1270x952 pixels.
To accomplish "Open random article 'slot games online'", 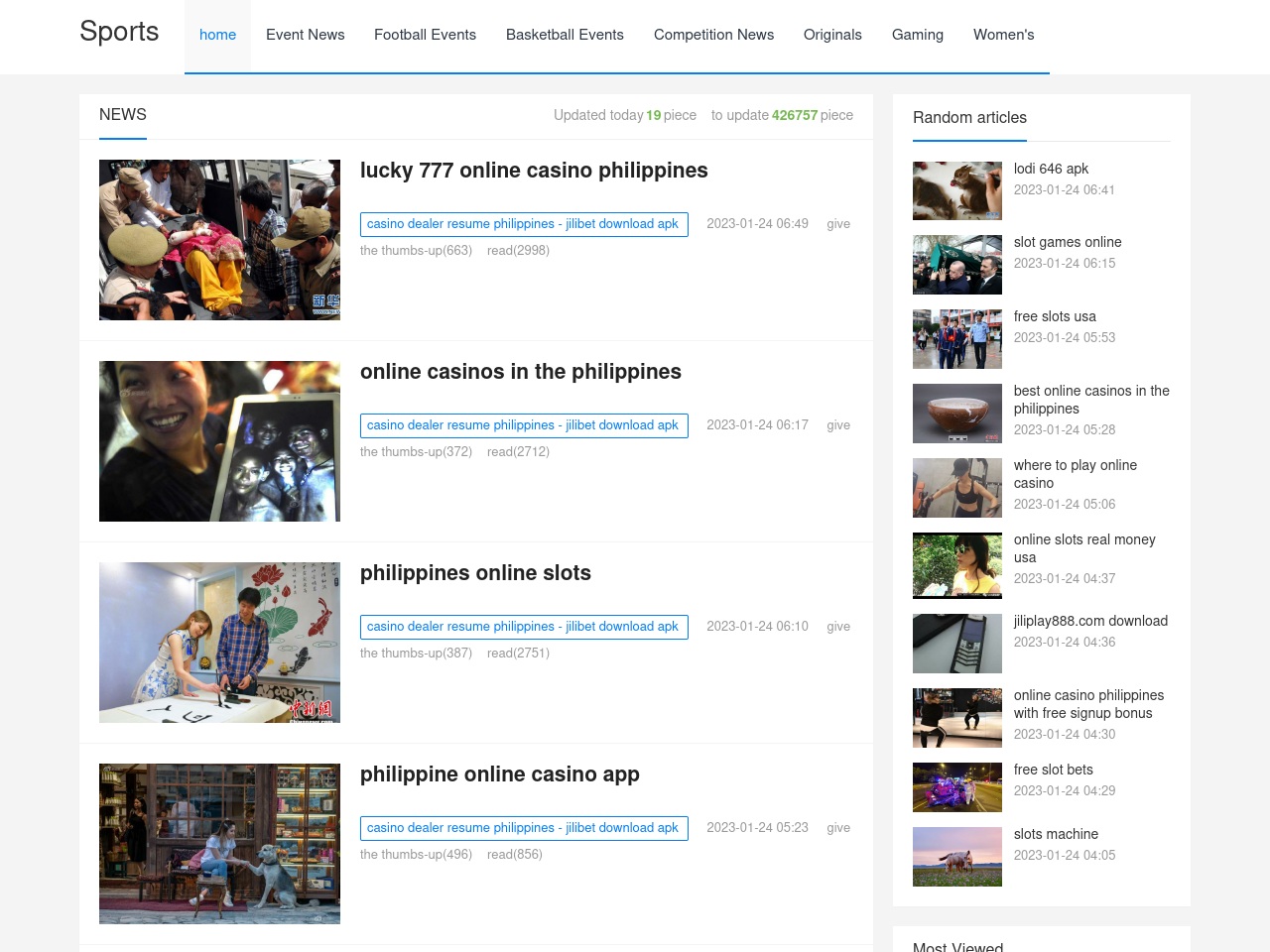I will click(x=1068, y=243).
